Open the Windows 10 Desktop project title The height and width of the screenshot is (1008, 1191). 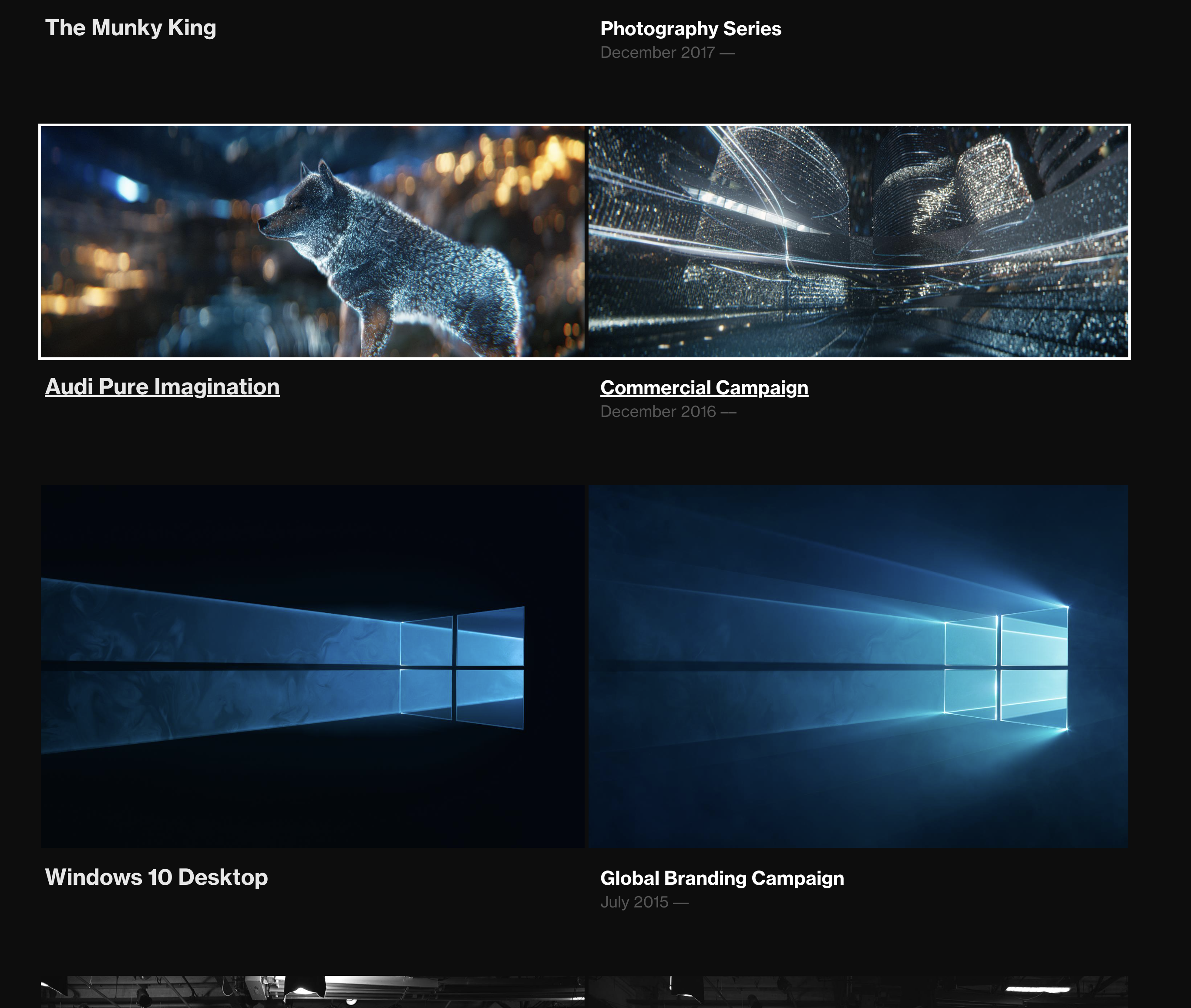(157, 877)
